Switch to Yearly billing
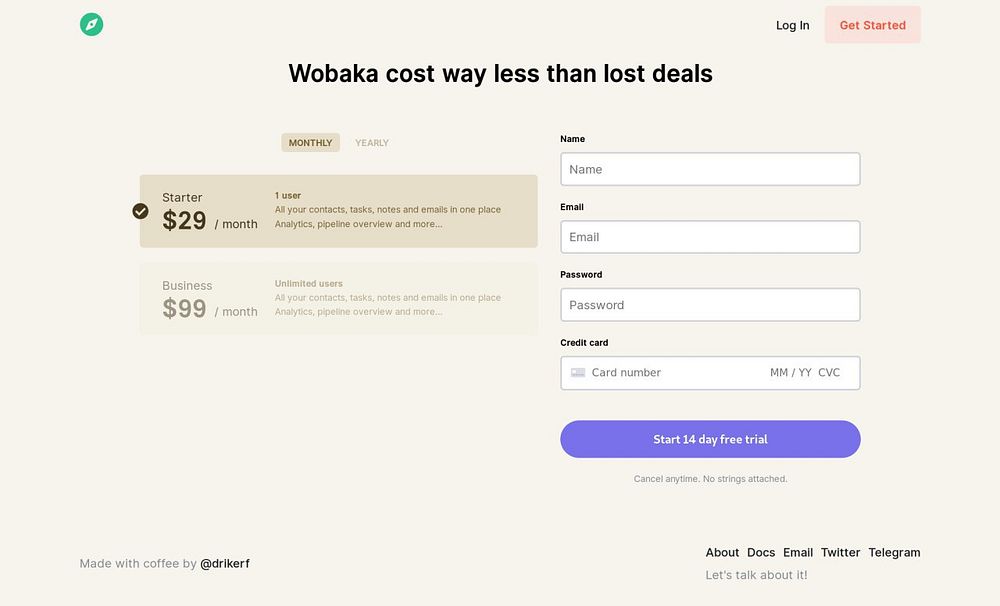Viewport: 1000px width, 606px height. click(x=372, y=143)
